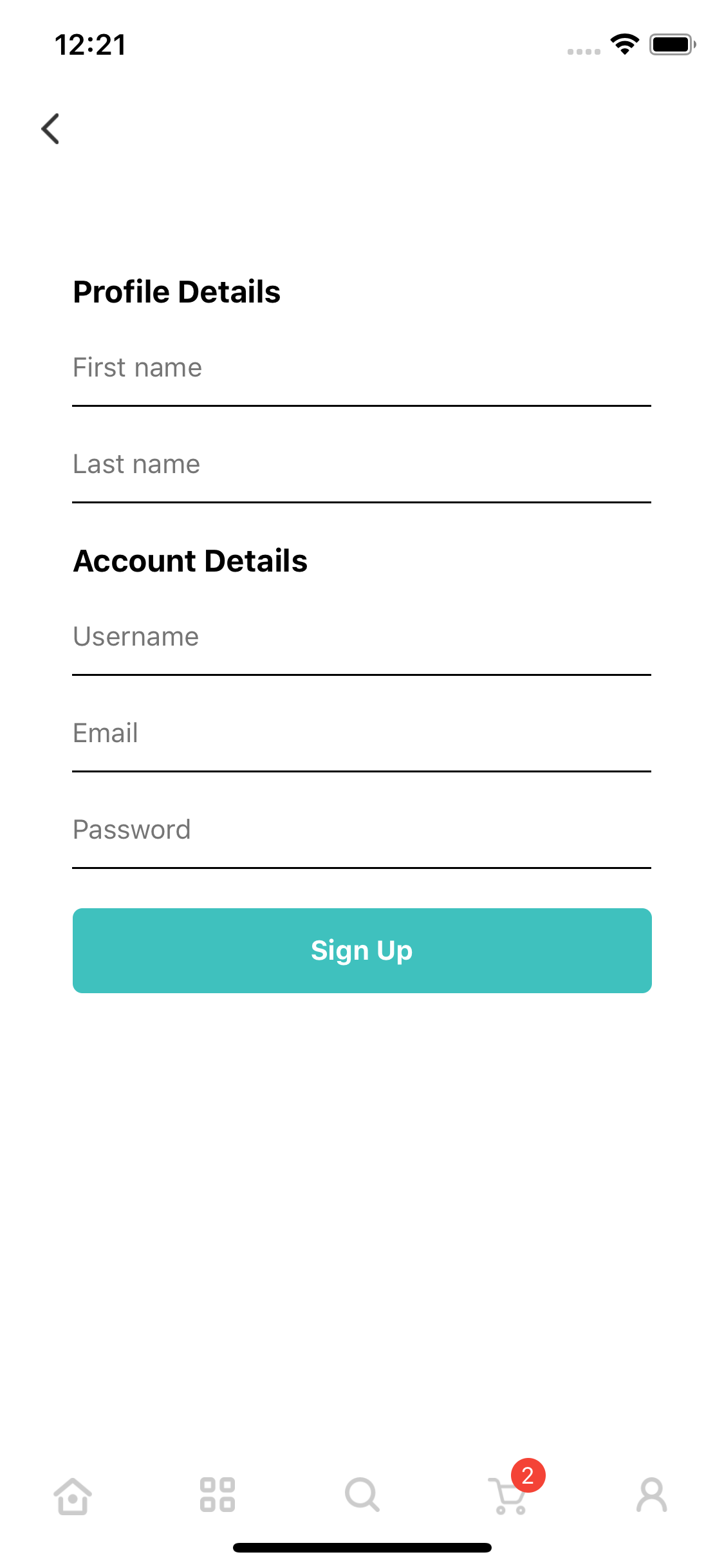The height and width of the screenshot is (1568, 724).
Task: Tap the Profile Details heading
Action: coord(177,292)
